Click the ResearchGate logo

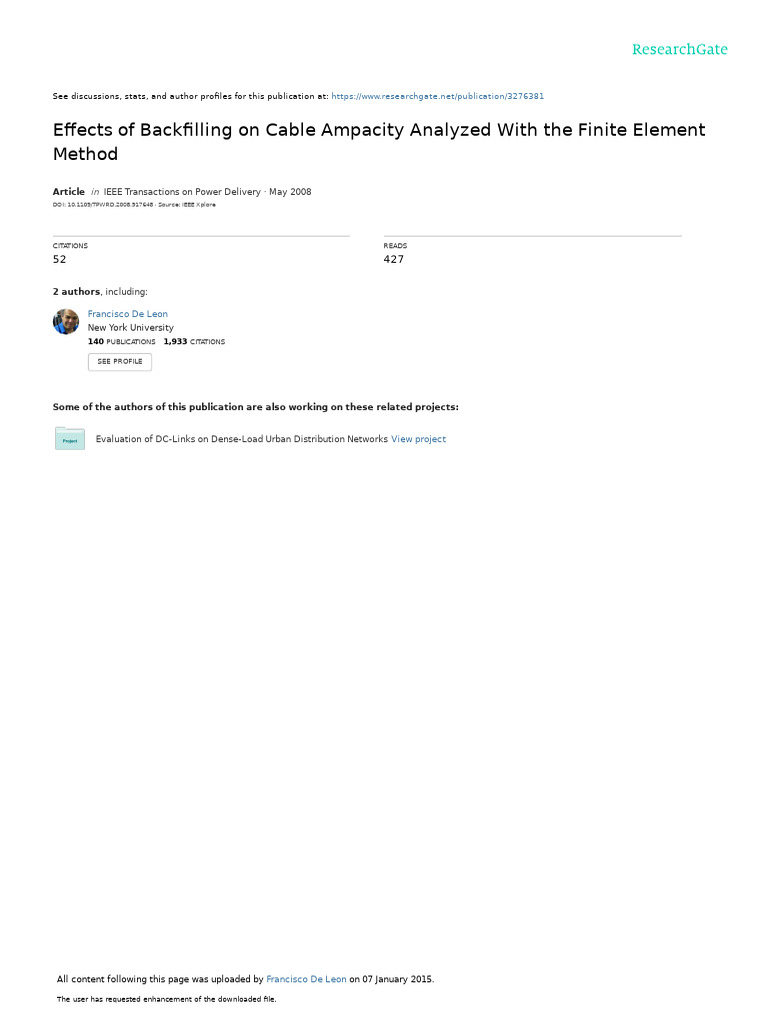[679, 50]
